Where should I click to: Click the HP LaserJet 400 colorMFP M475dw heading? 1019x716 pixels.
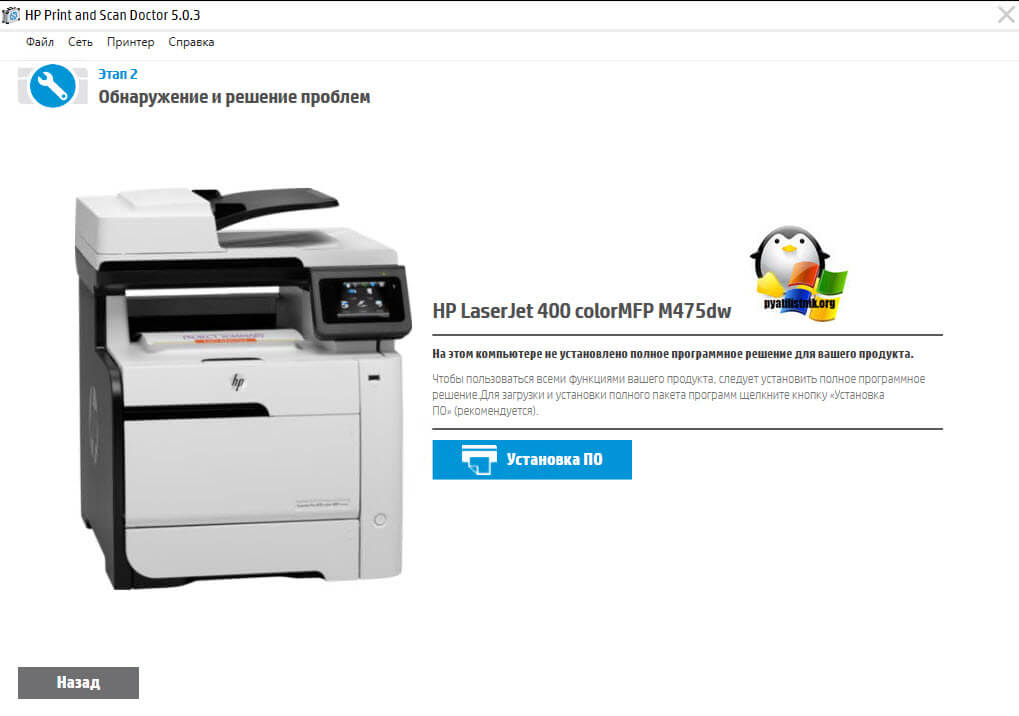click(x=581, y=311)
